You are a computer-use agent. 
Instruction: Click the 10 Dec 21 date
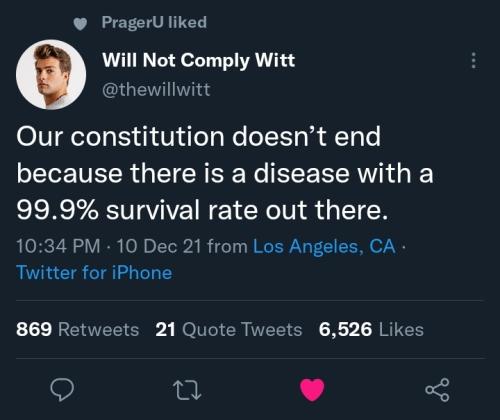tap(159, 246)
